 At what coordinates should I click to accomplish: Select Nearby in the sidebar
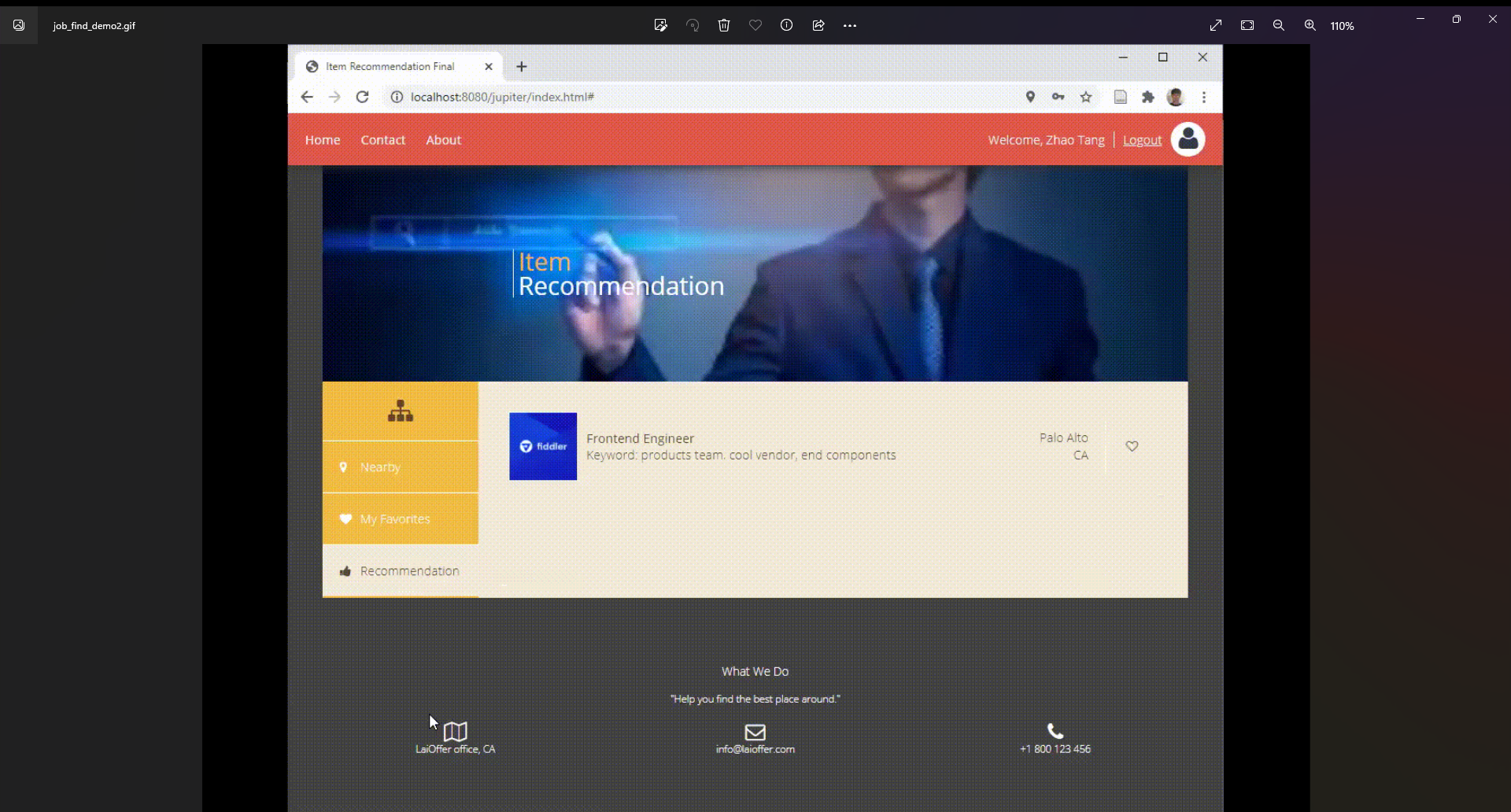[401, 467]
